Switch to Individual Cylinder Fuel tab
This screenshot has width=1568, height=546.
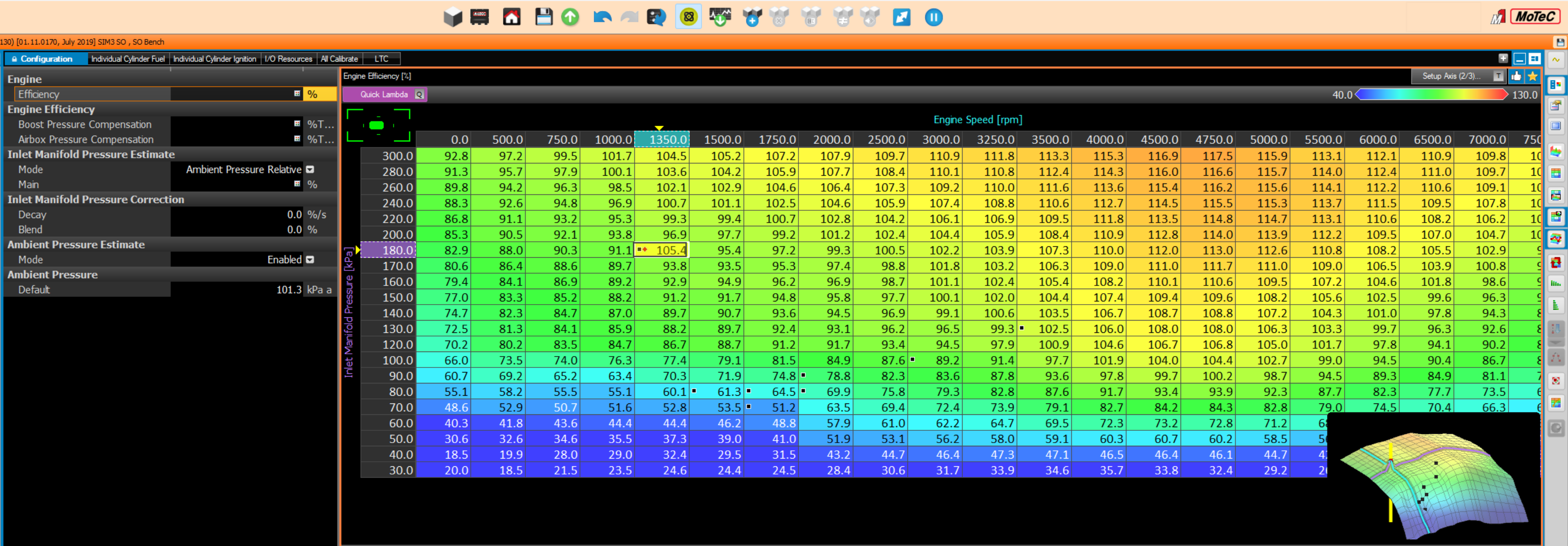click(128, 59)
